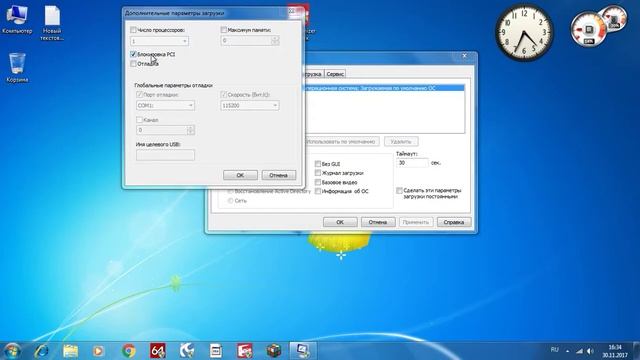Click the analog clock desktop gadget

coord(524,33)
